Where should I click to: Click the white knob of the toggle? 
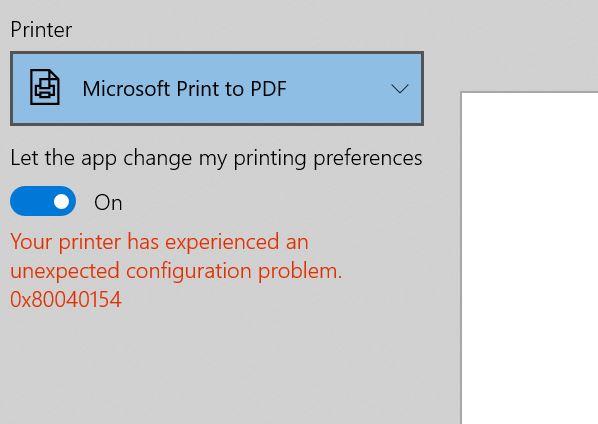(61, 201)
